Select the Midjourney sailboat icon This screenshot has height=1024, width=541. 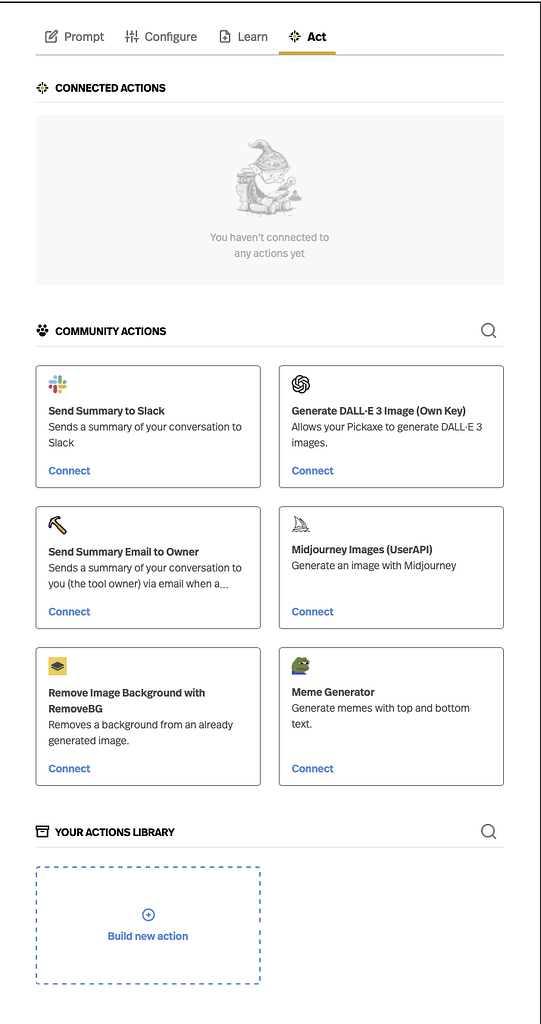[301, 525]
